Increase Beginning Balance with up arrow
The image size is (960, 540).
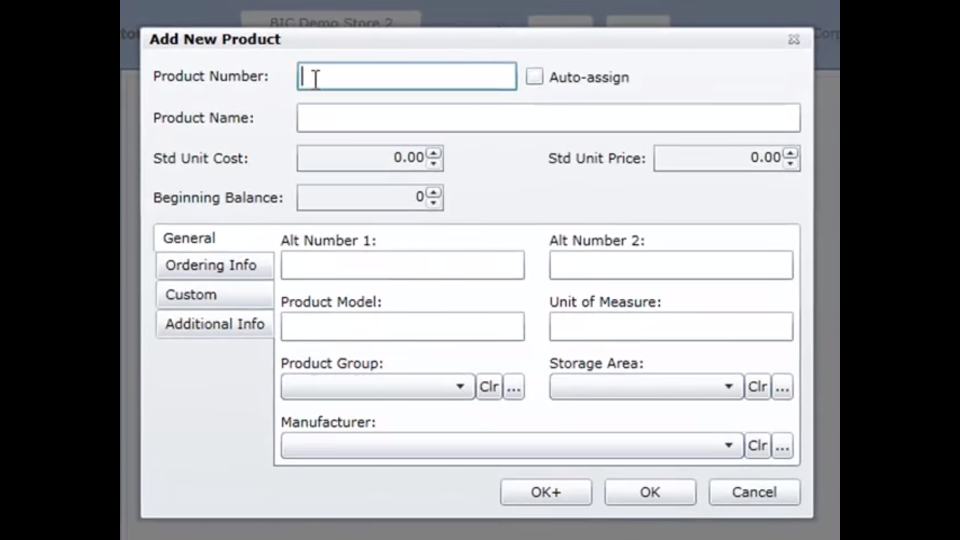tap(433, 193)
